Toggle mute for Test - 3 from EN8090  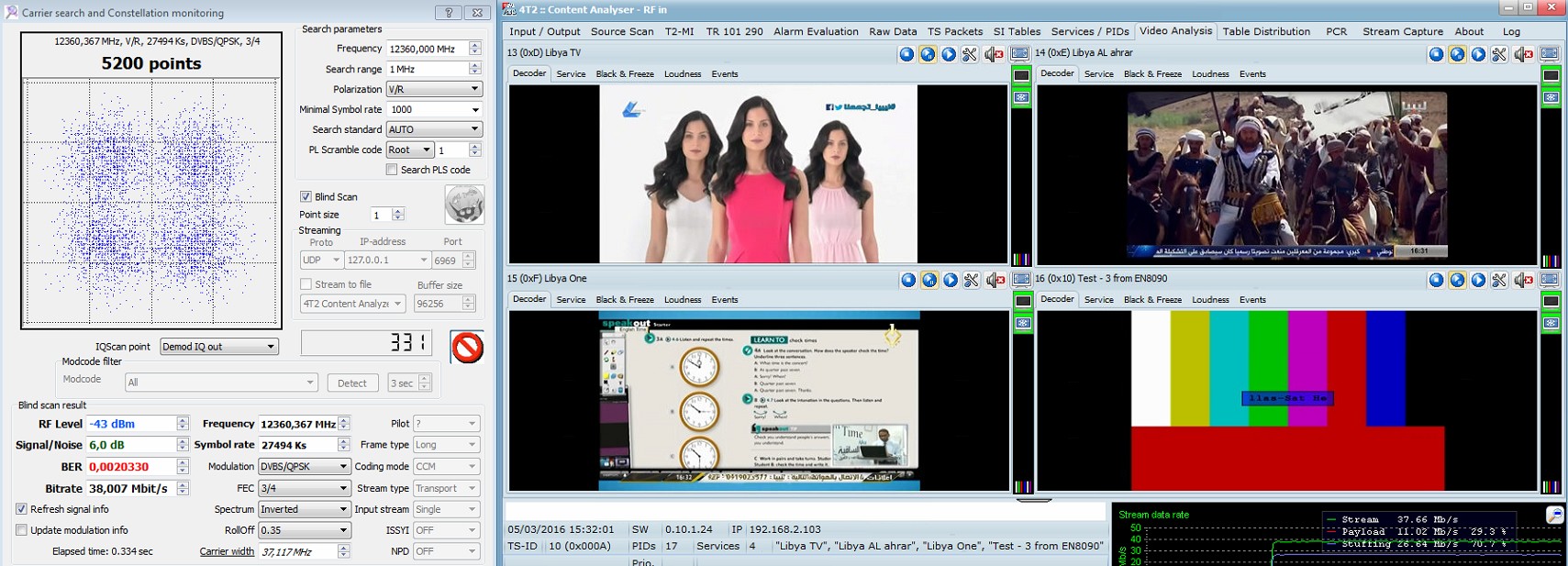[1523, 280]
